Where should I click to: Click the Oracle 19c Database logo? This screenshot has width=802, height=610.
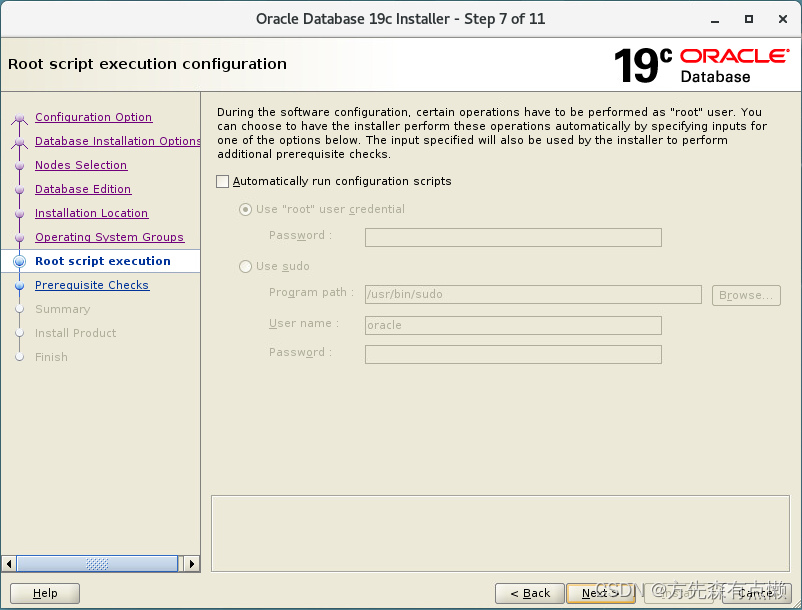pyautogui.click(x=702, y=65)
